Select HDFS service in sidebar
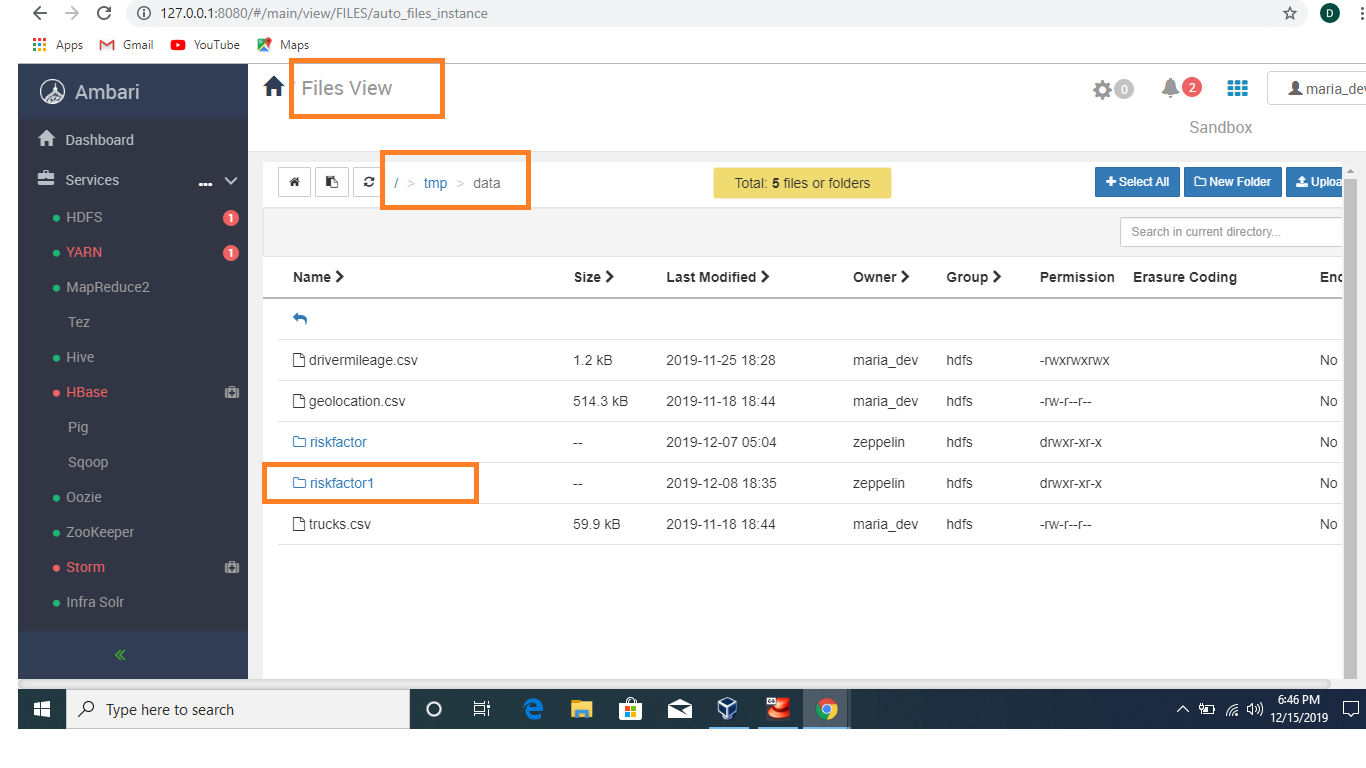 point(84,217)
